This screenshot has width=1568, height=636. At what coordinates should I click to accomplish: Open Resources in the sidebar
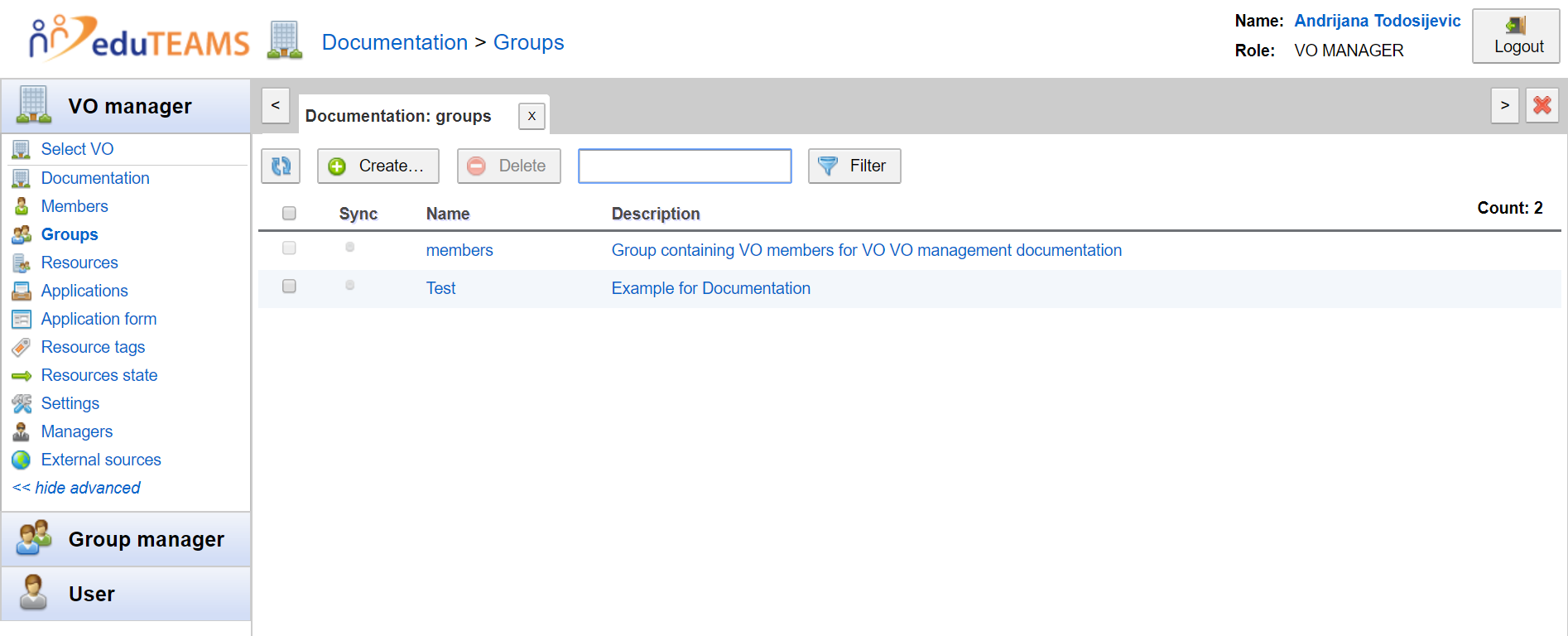coord(79,263)
